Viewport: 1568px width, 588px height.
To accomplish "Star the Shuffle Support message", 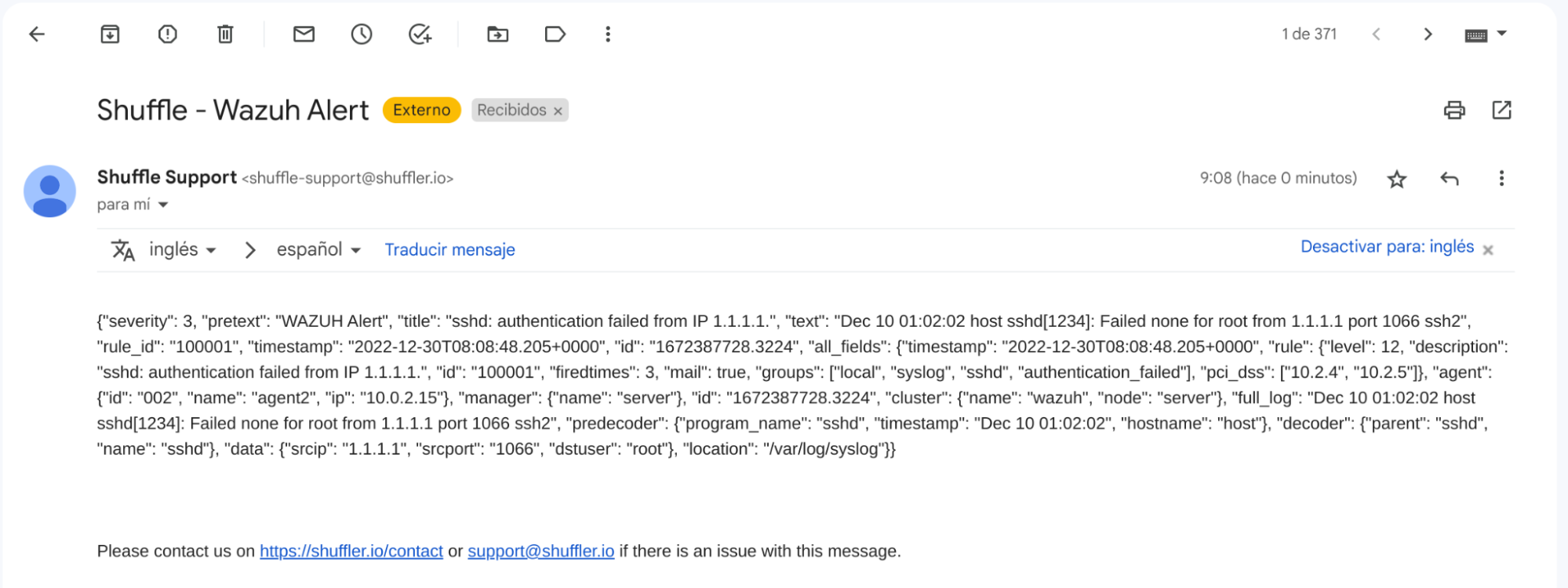I will [1397, 179].
